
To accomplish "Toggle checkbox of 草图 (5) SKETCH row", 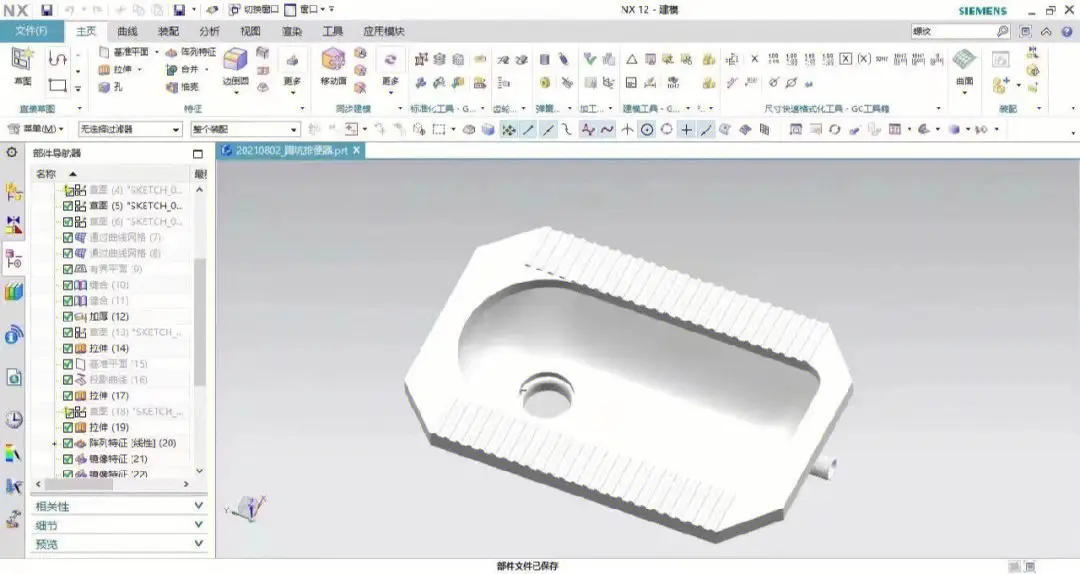I will (x=68, y=205).
